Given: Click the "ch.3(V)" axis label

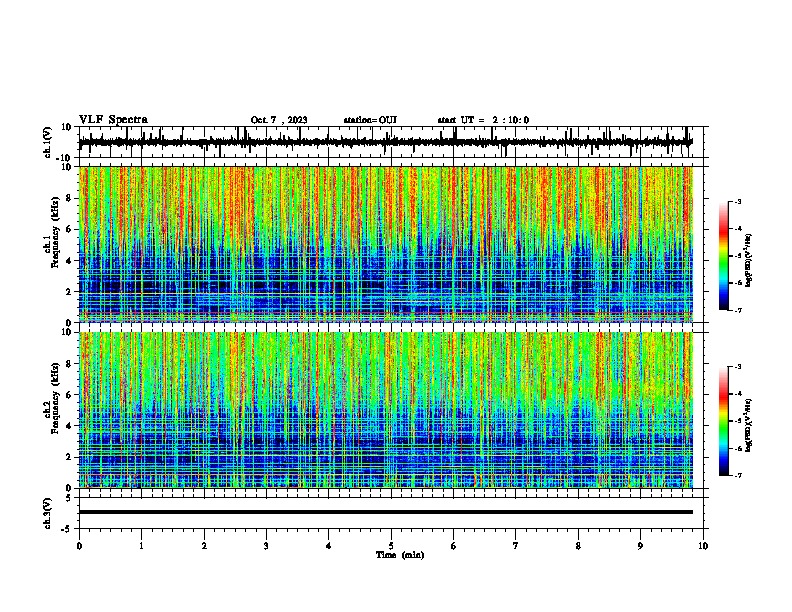Looking at the screenshot, I should [48, 513].
